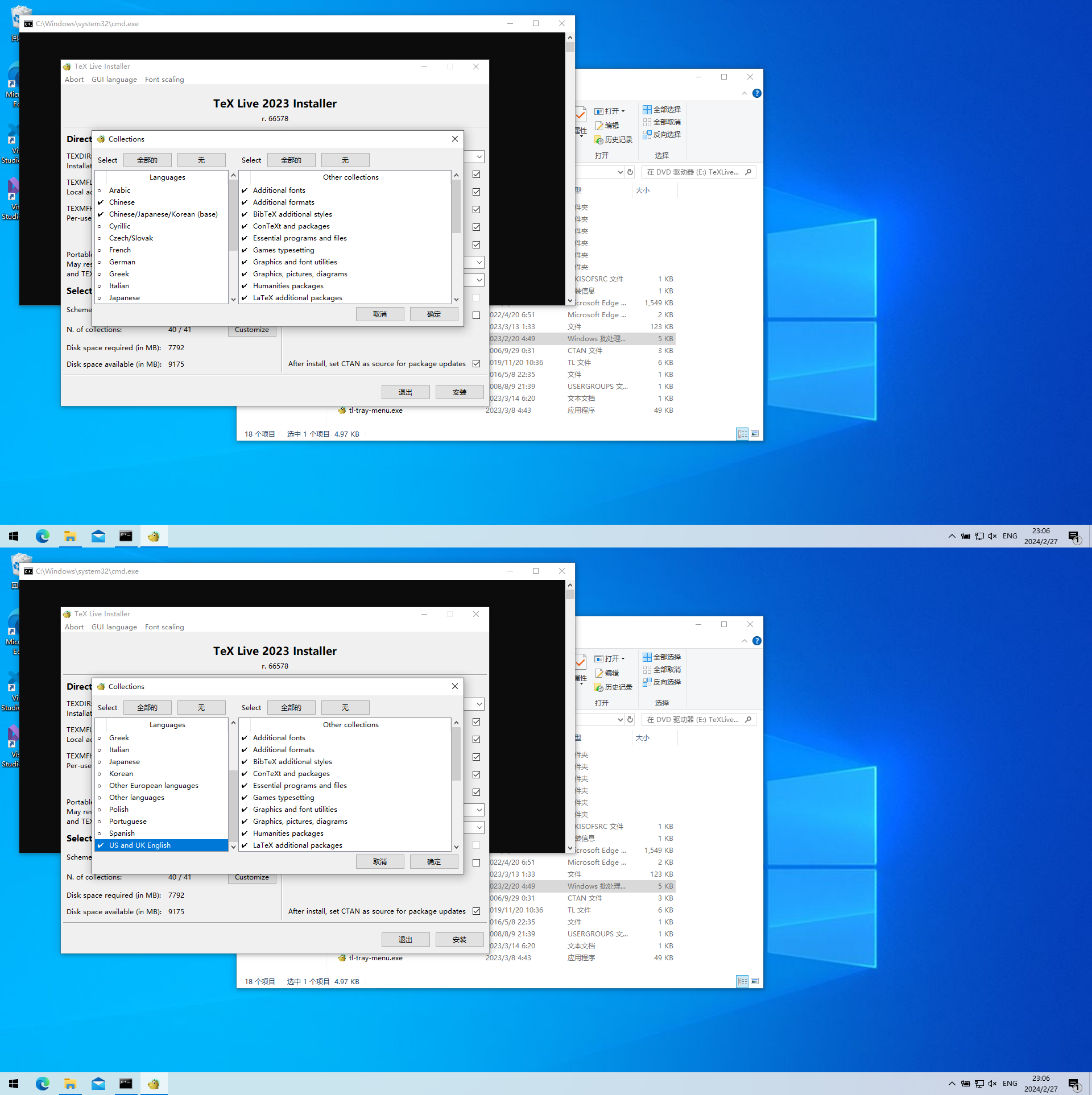This screenshot has height=1095, width=1092.
Task: Open the Abort menu in the lower installer
Action: pyautogui.click(x=74, y=627)
